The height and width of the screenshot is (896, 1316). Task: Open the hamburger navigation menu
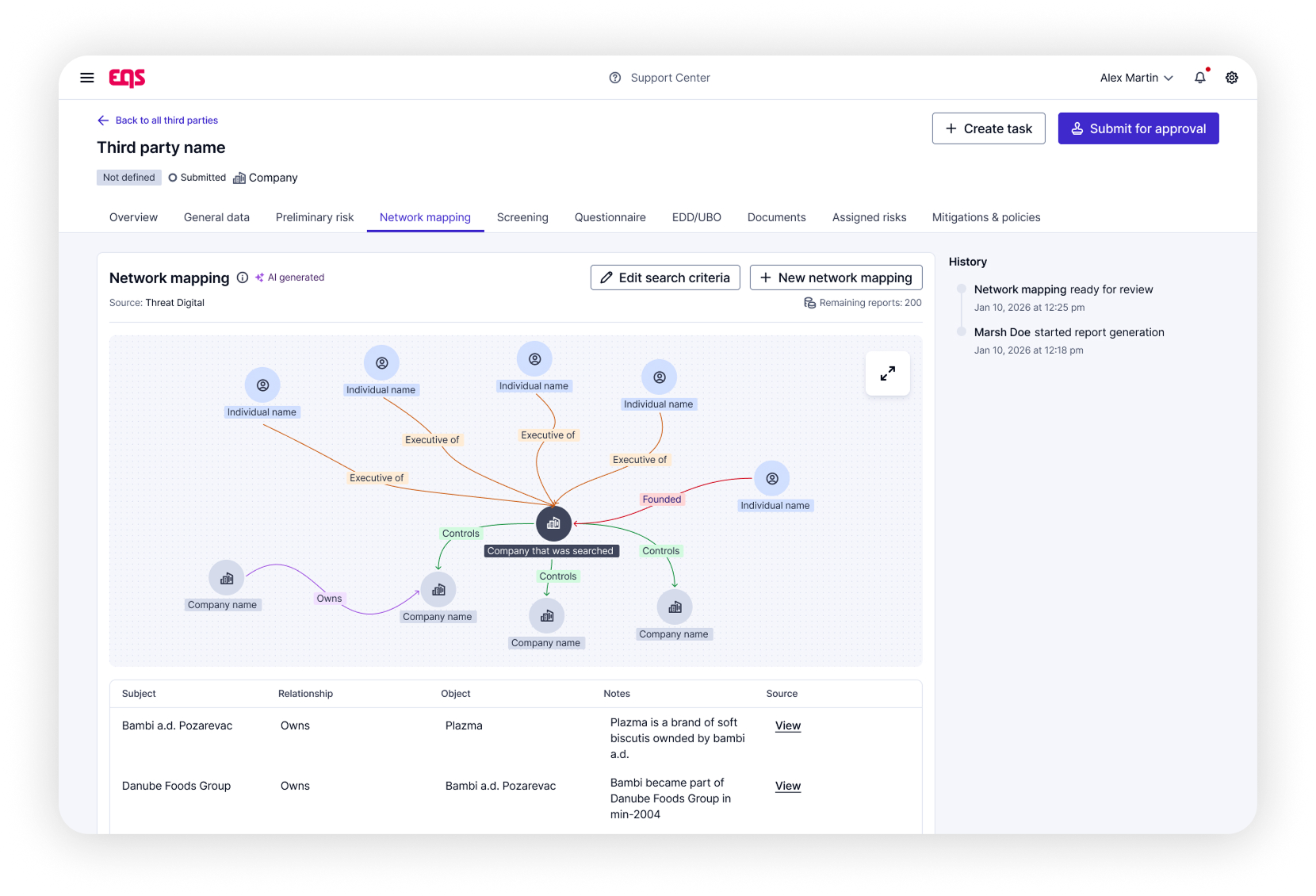pyautogui.click(x=87, y=78)
